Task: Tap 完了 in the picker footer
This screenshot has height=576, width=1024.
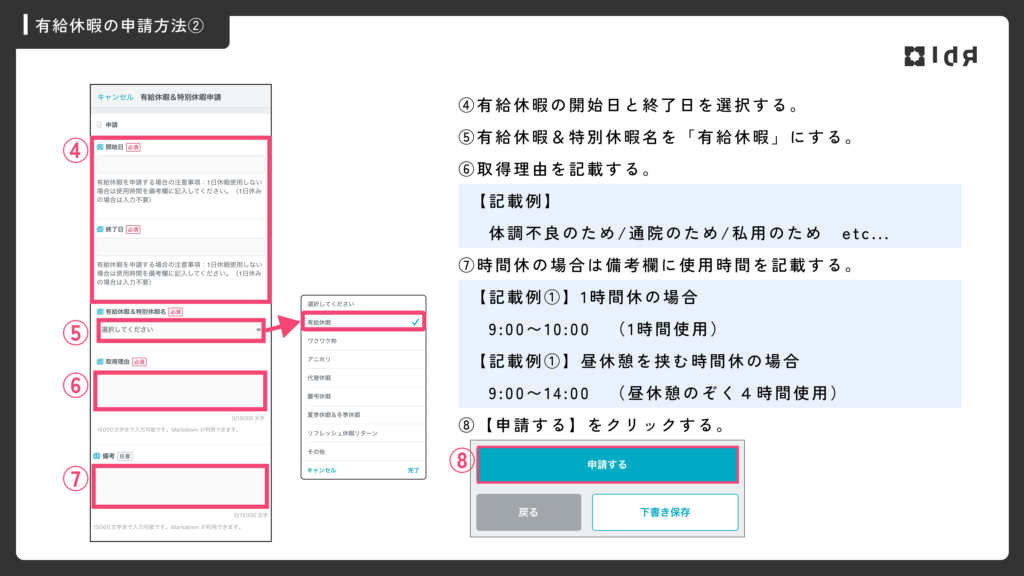Action: 413,470
